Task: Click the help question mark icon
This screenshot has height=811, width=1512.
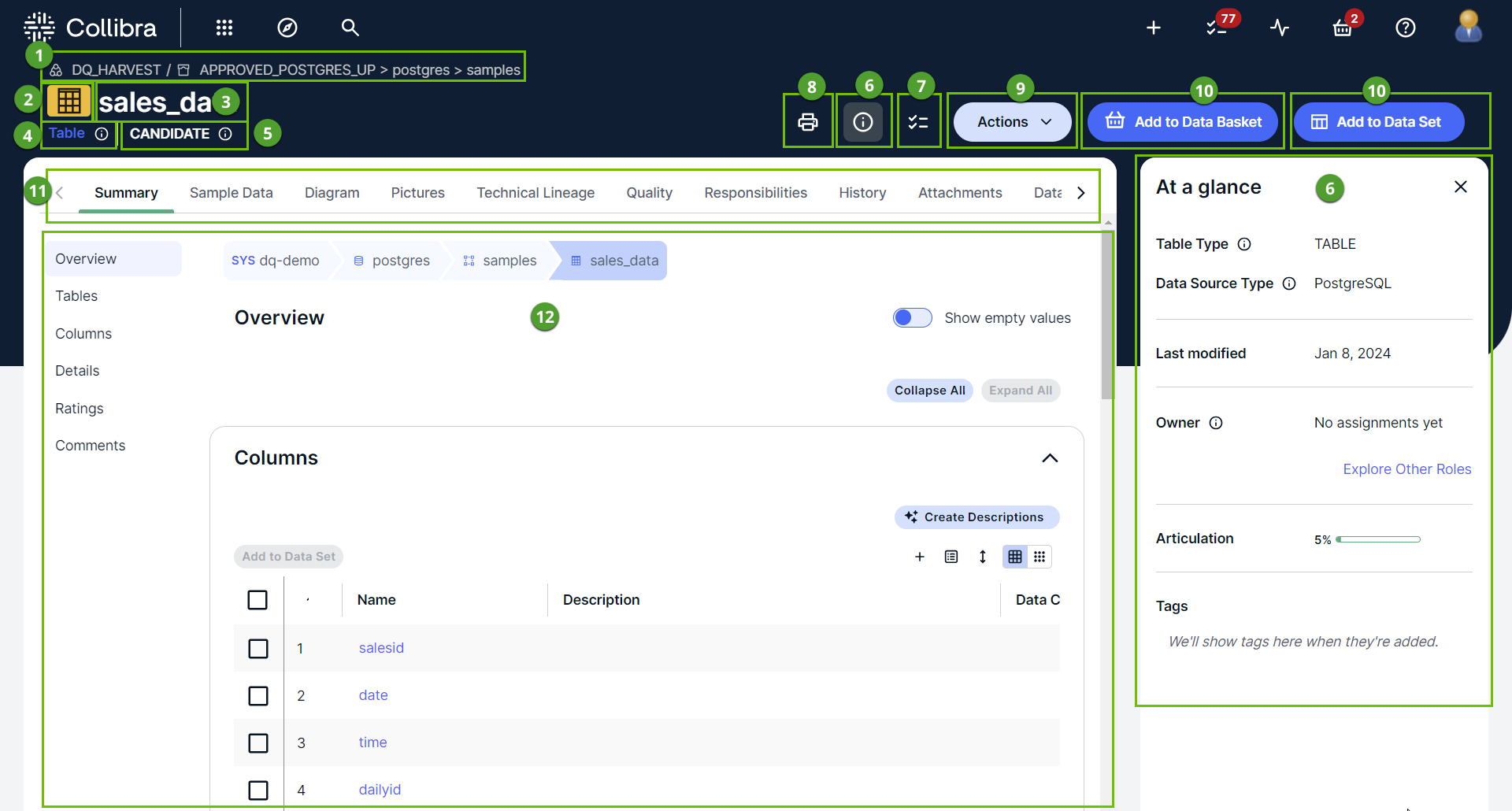Action: click(1406, 28)
